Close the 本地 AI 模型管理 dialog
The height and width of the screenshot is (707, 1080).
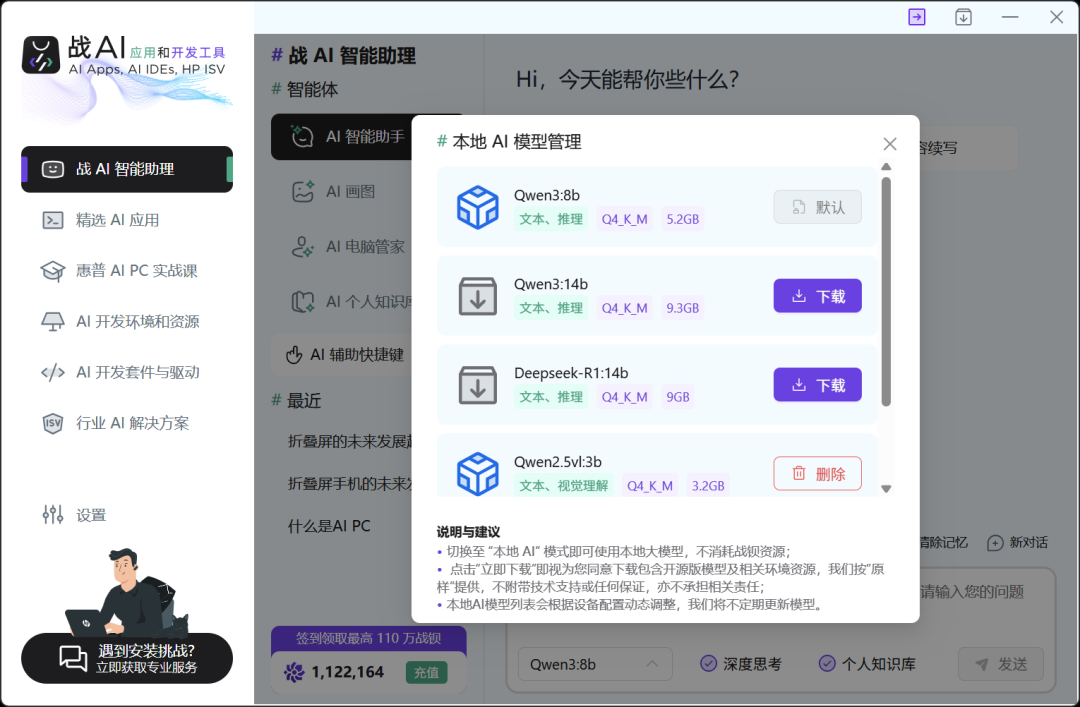890,143
